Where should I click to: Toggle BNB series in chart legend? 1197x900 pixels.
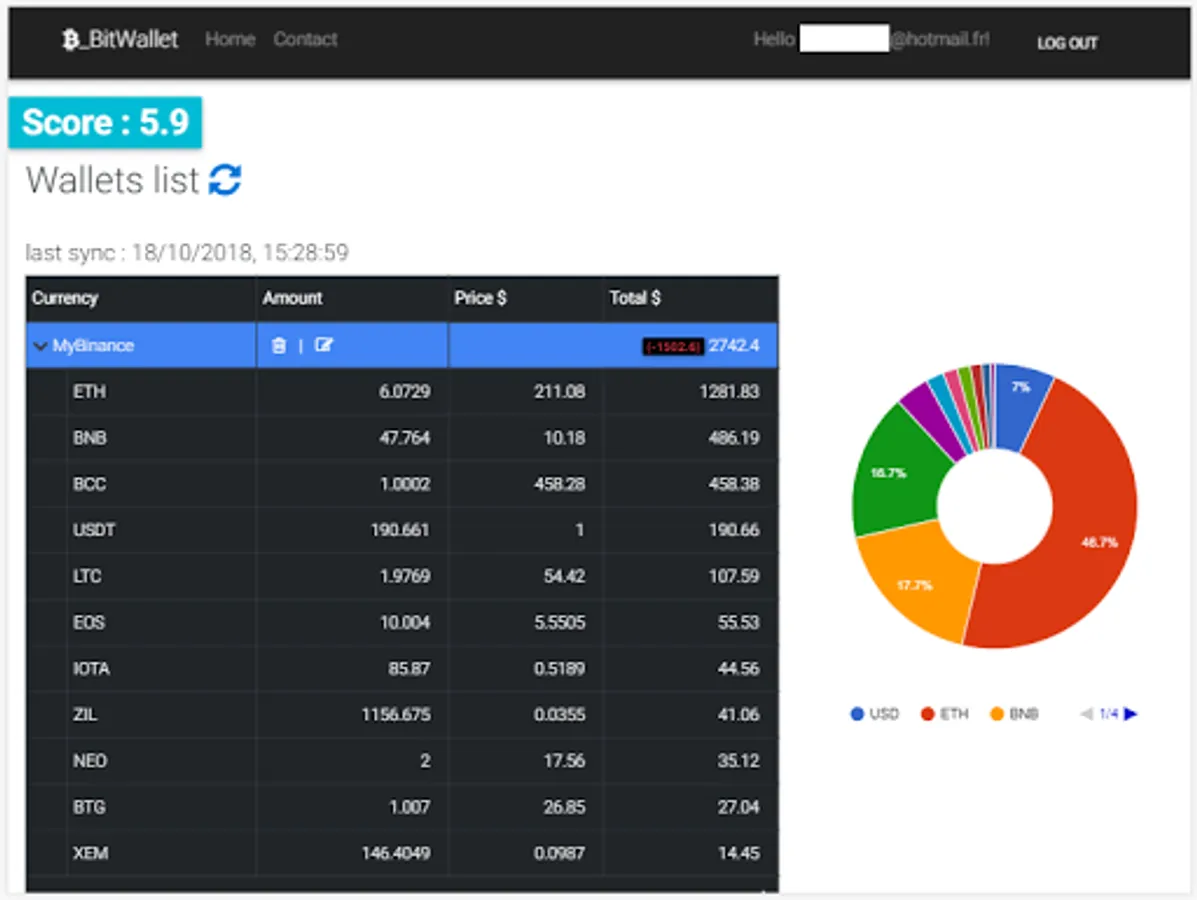click(1014, 714)
